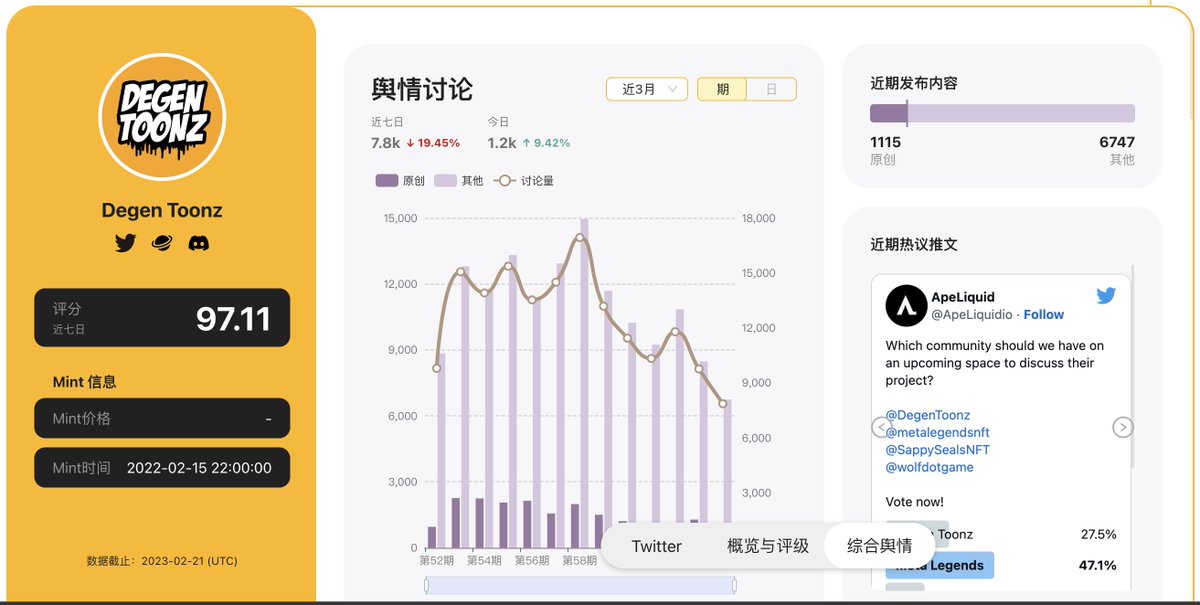
Task: Click the 第54期 axis label
Action: point(484,561)
